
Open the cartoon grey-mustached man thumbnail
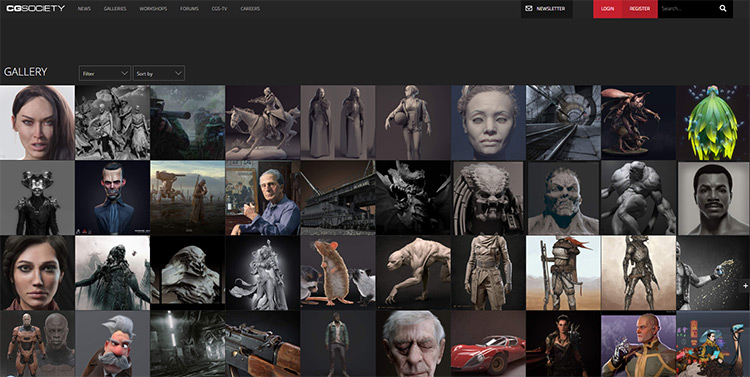(x=112, y=344)
